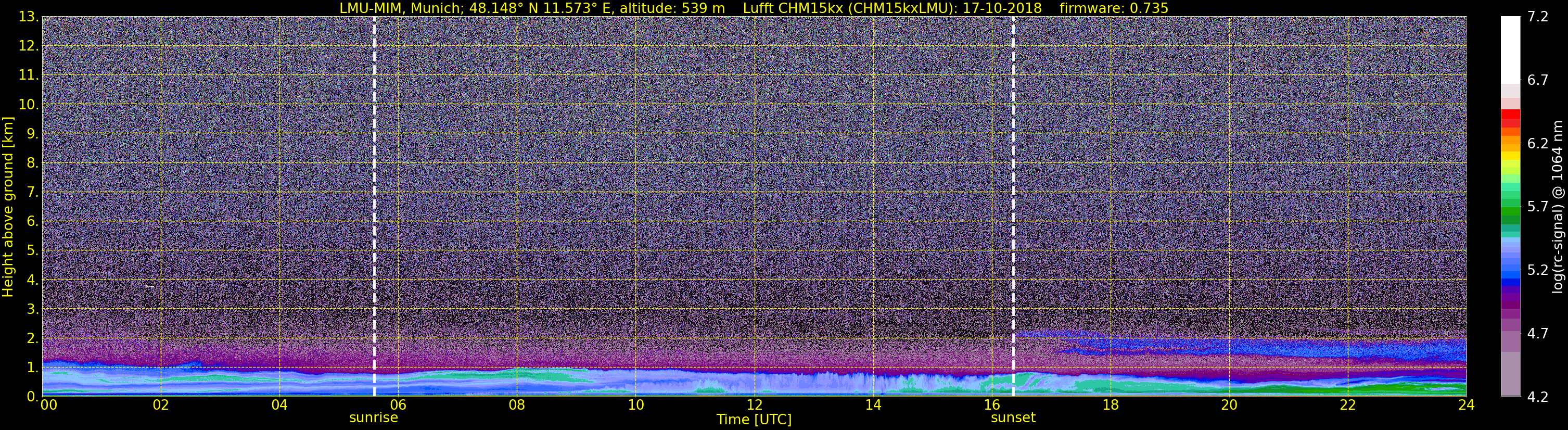Click the white top section of the colorbar
Viewport: 1568px width, 430px height.
(x=1510, y=50)
